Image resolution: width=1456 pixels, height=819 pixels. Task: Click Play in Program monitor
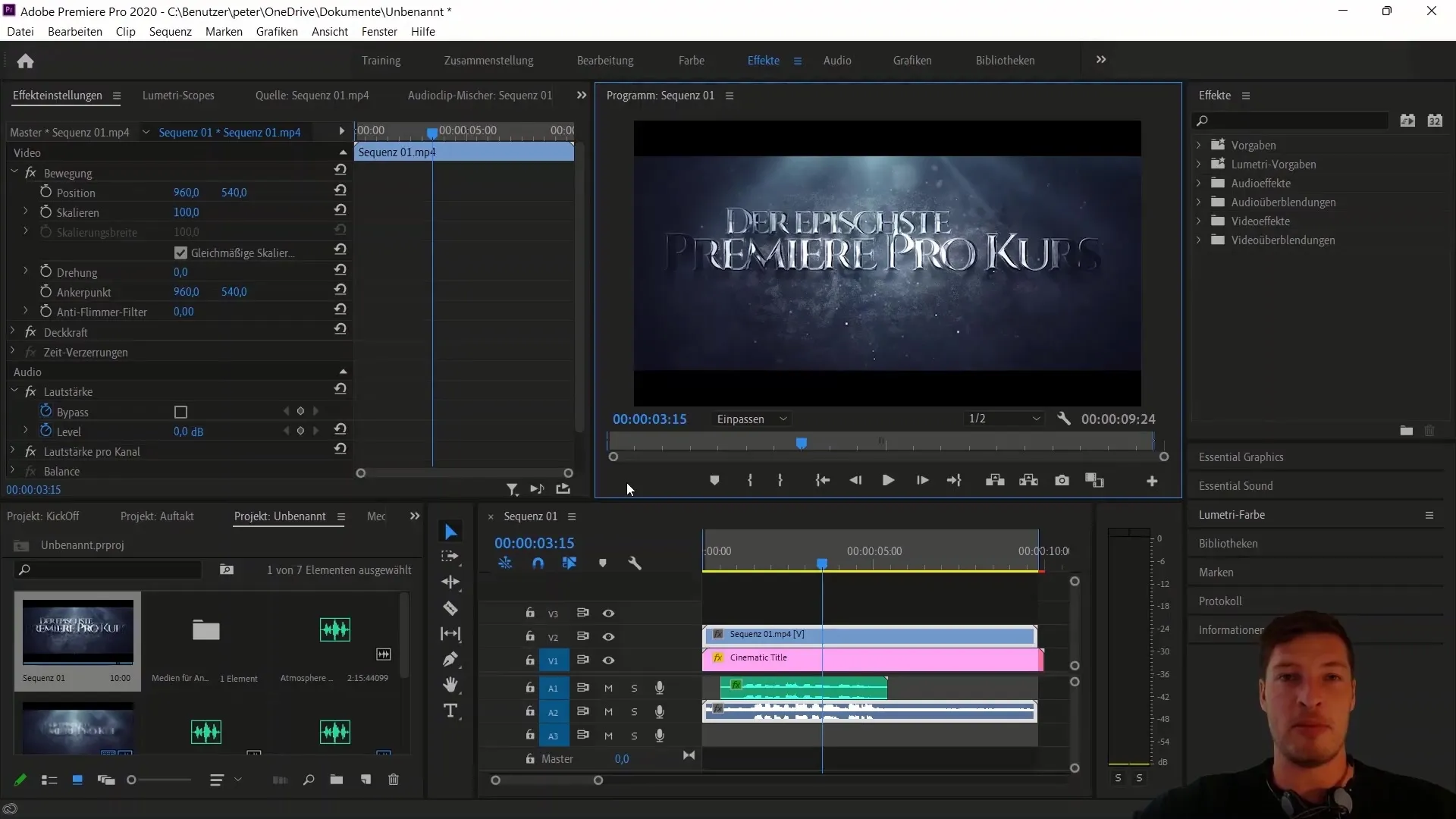click(888, 481)
